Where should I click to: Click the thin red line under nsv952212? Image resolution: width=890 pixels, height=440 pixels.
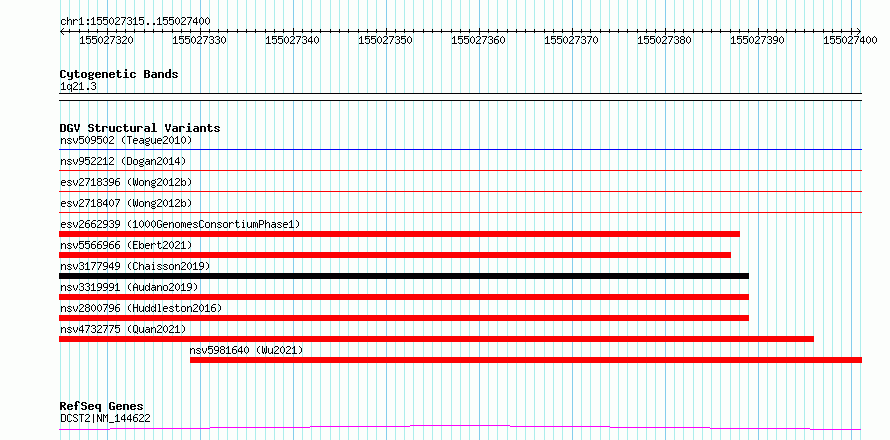tap(461, 170)
